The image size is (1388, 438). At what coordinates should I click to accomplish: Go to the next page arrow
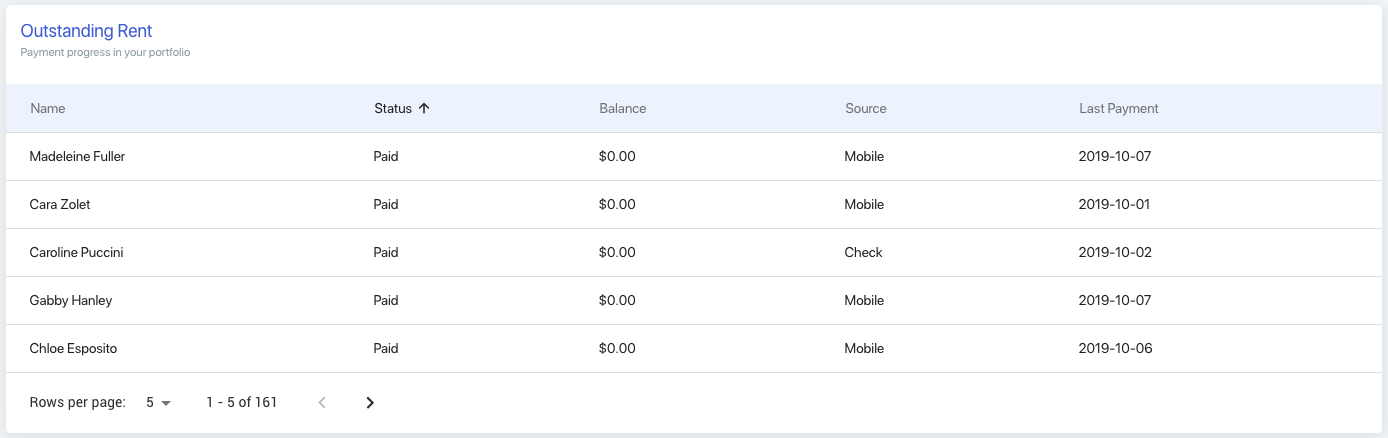(370, 403)
